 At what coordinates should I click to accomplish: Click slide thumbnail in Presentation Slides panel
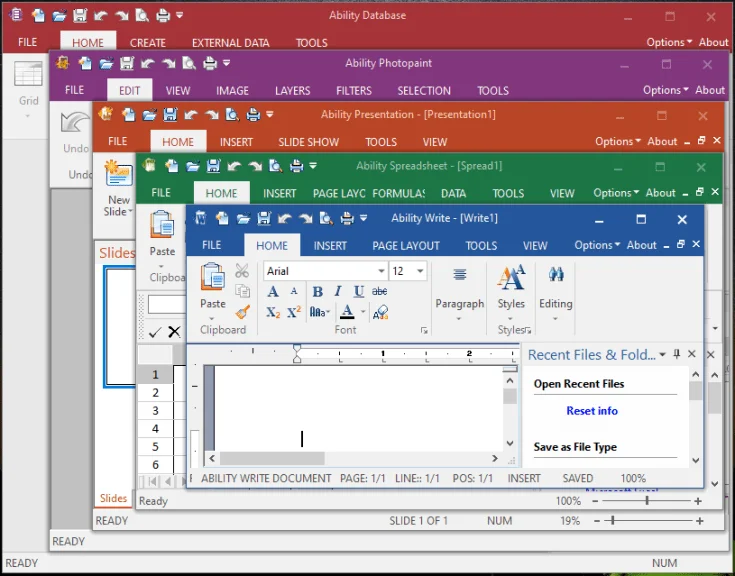[120, 327]
